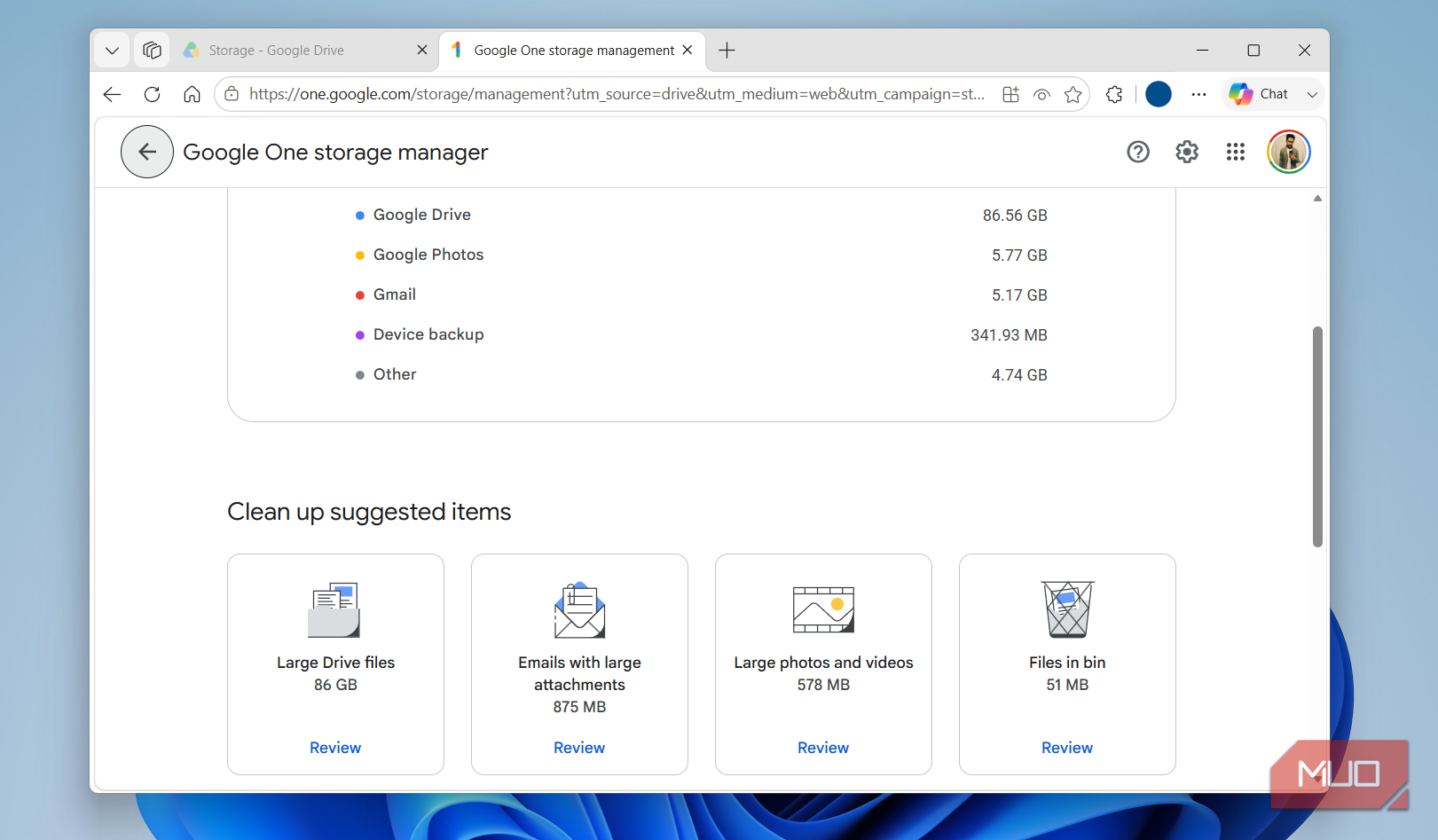Open Copilot Chat button

1260,94
